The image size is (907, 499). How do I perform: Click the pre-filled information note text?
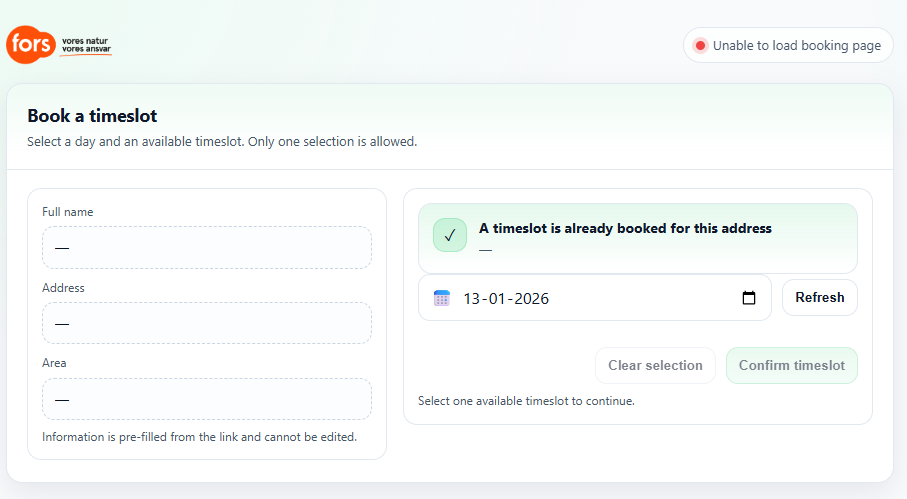[199, 437]
